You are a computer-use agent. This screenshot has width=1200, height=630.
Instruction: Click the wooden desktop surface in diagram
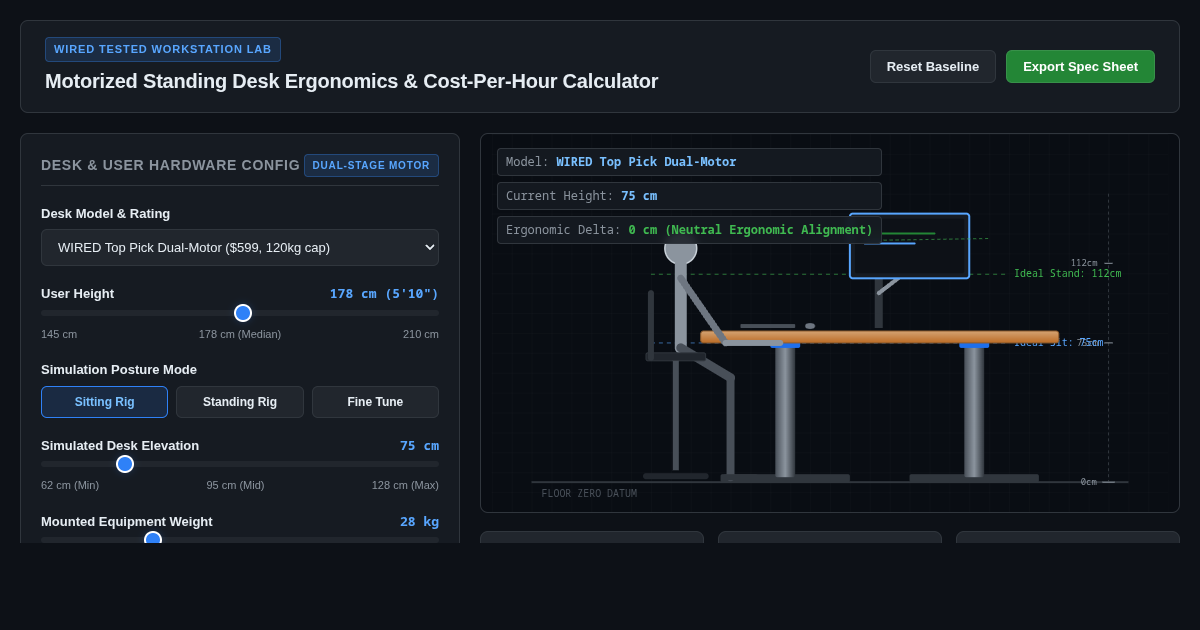point(879,337)
